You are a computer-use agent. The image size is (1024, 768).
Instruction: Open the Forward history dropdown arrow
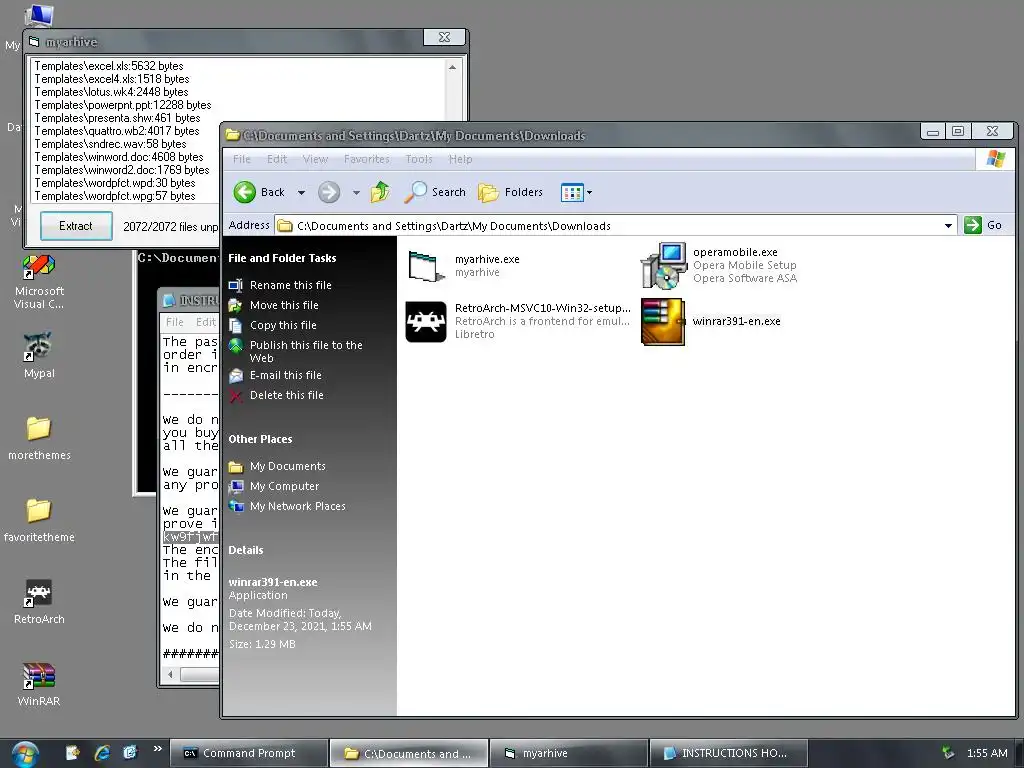coord(356,193)
